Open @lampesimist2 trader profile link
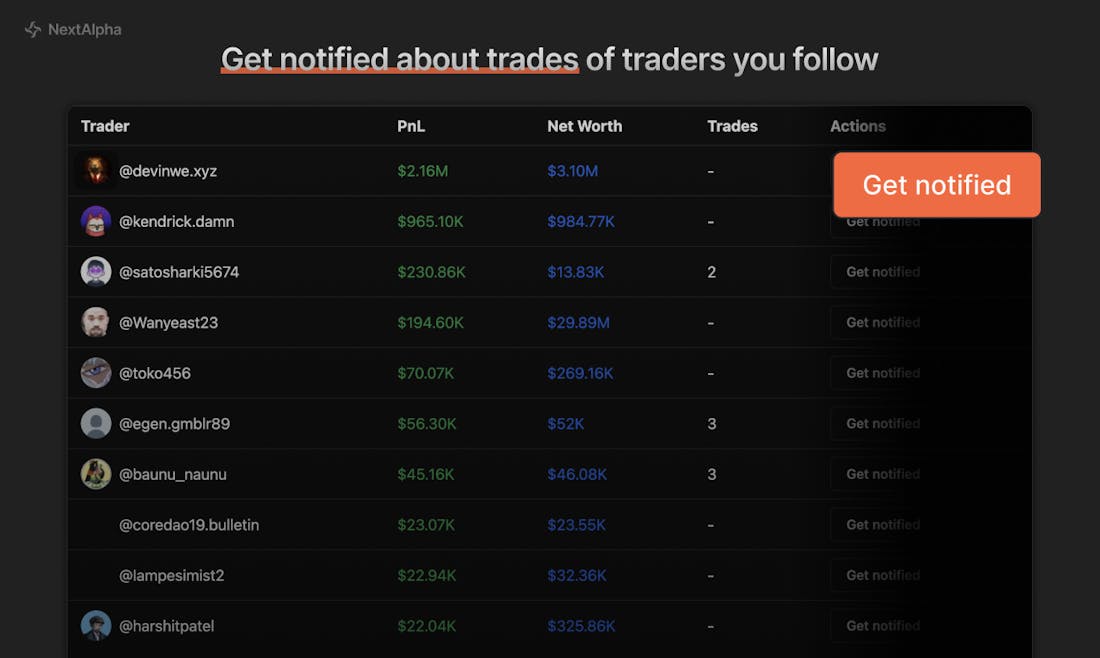Viewport: 1100px width, 658px height. (x=171, y=575)
